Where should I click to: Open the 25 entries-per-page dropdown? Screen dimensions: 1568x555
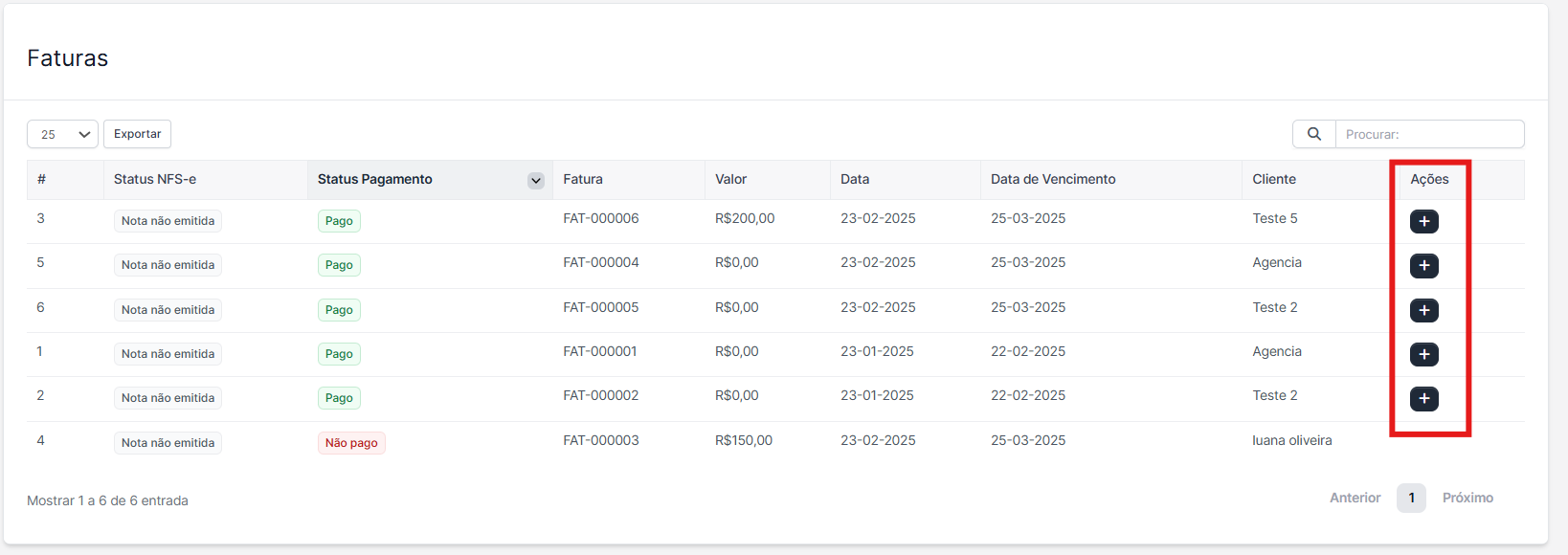[62, 134]
